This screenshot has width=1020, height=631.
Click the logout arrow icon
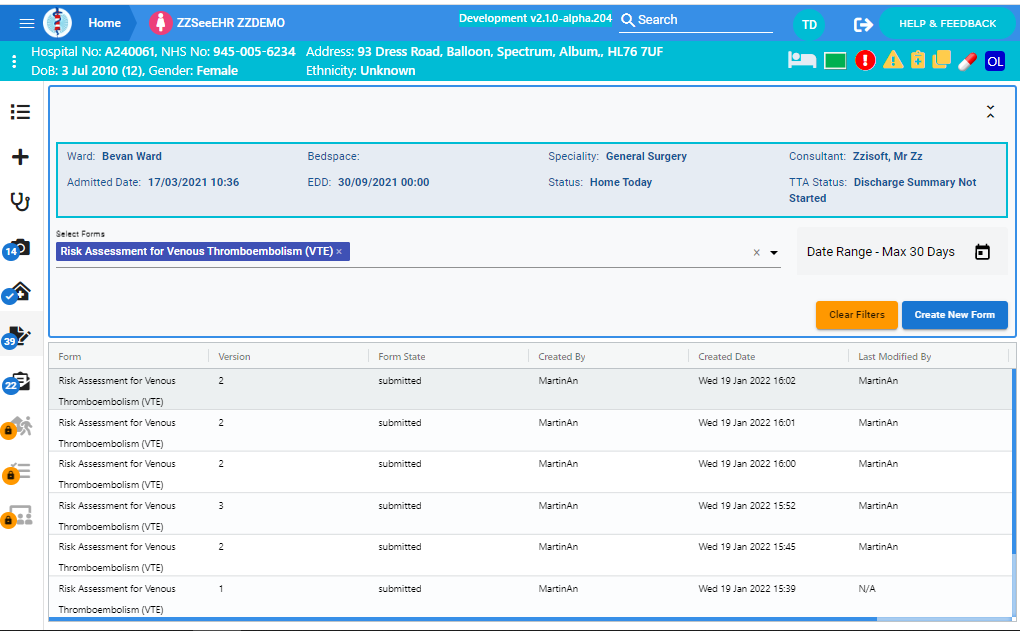[863, 25]
